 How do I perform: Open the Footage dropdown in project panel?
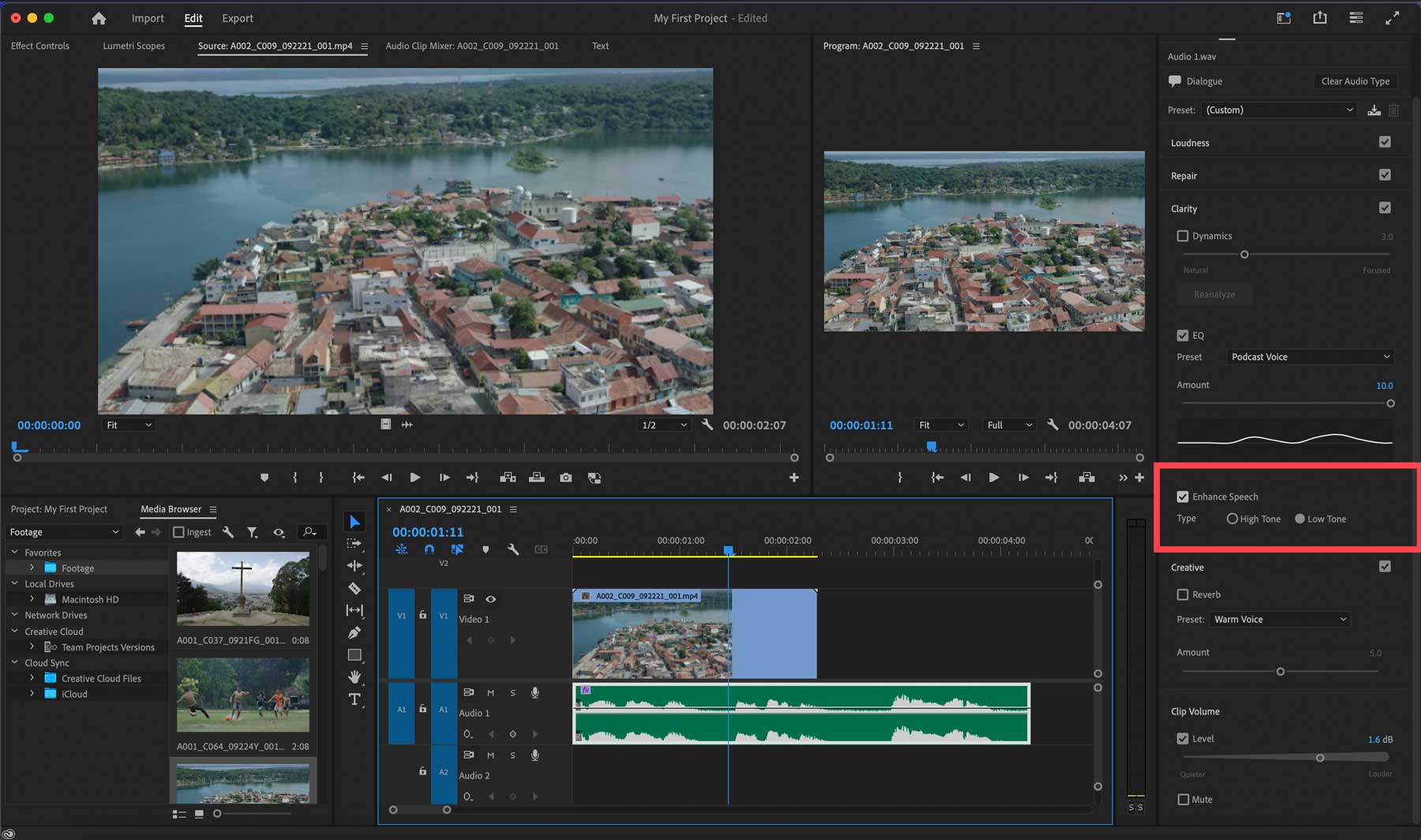click(x=63, y=531)
